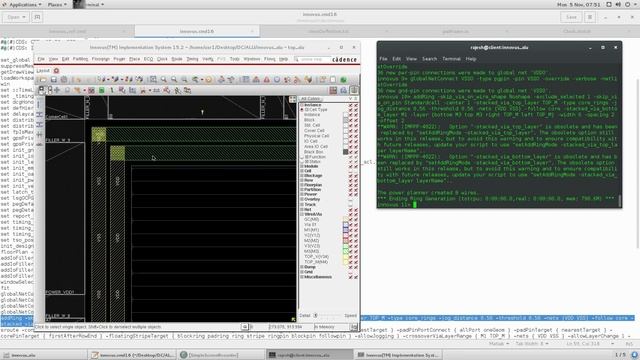This screenshot has height=360, width=640.
Task: Open the Floorplan menu in Innovus
Action: point(100,59)
